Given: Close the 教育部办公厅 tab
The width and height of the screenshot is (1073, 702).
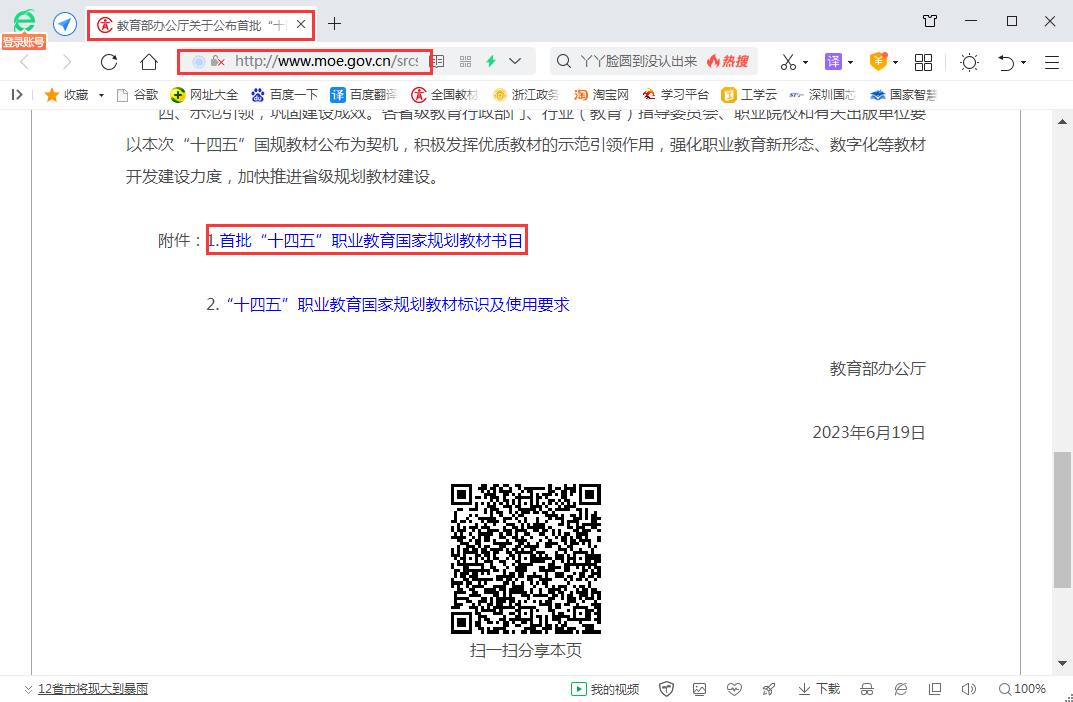Looking at the screenshot, I should pos(301,25).
